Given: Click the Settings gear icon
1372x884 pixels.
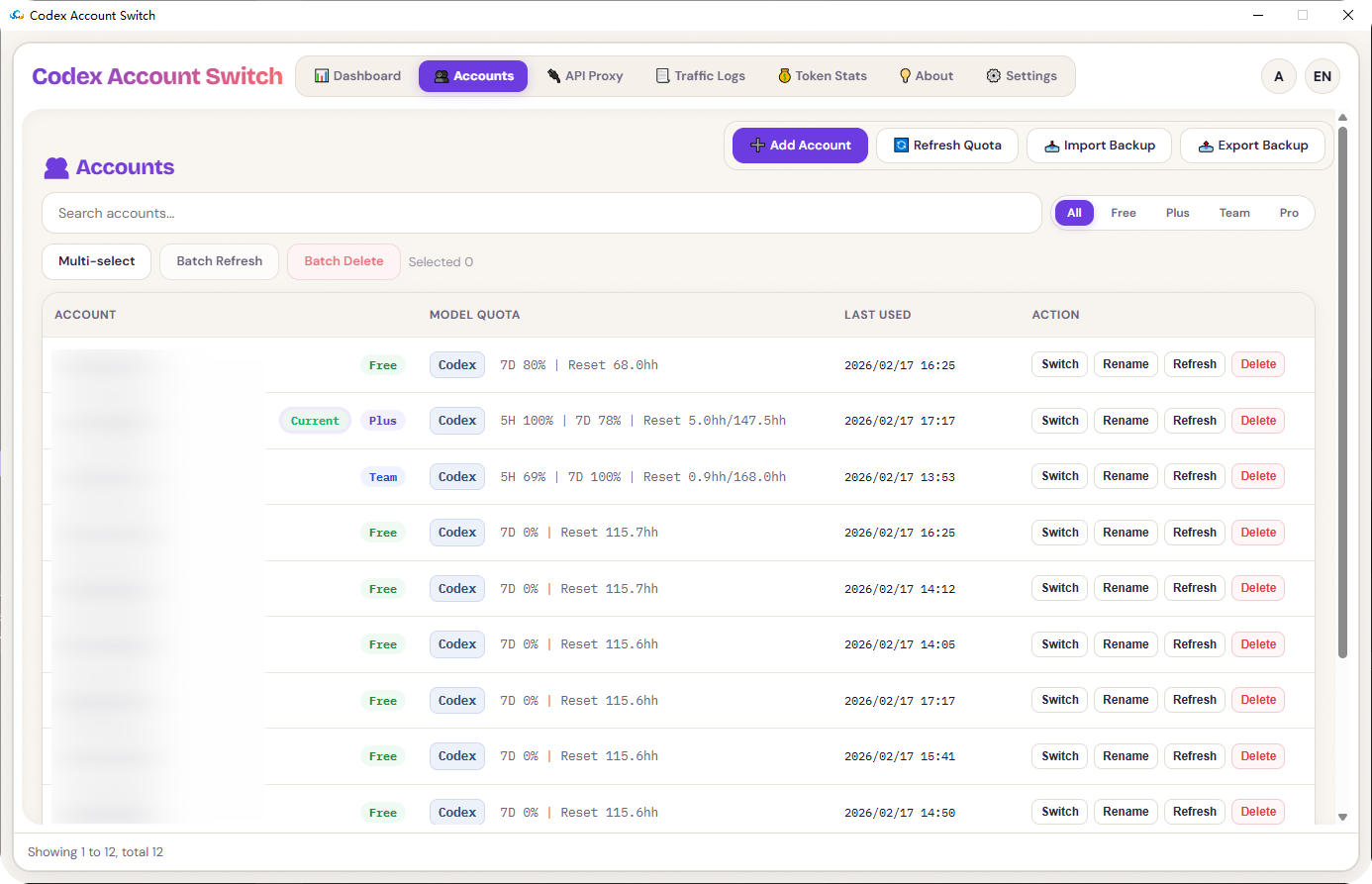Looking at the screenshot, I should [994, 76].
